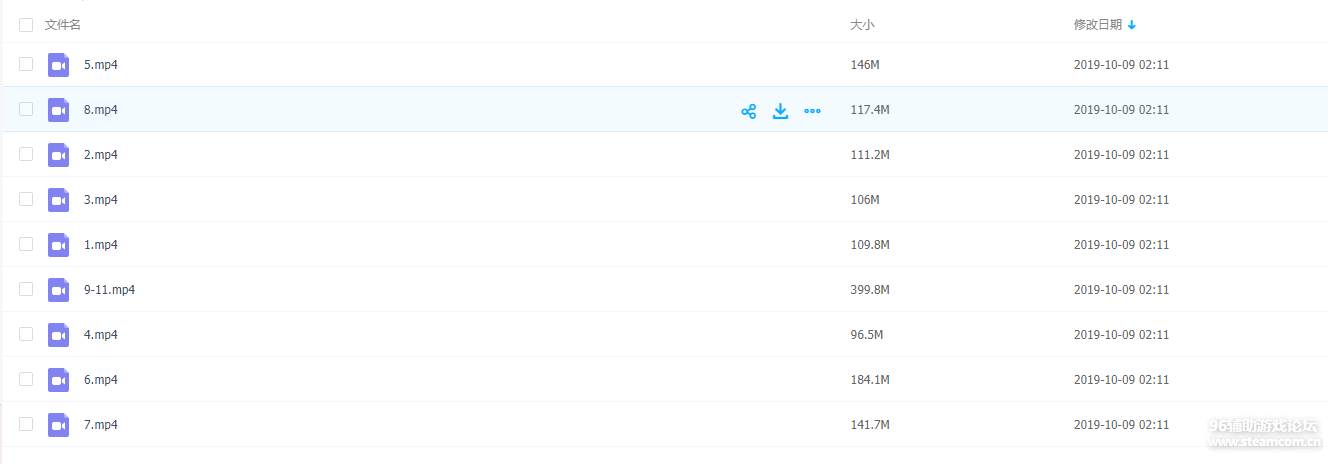
Task: Open more options for 8.mp4
Action: (x=812, y=111)
